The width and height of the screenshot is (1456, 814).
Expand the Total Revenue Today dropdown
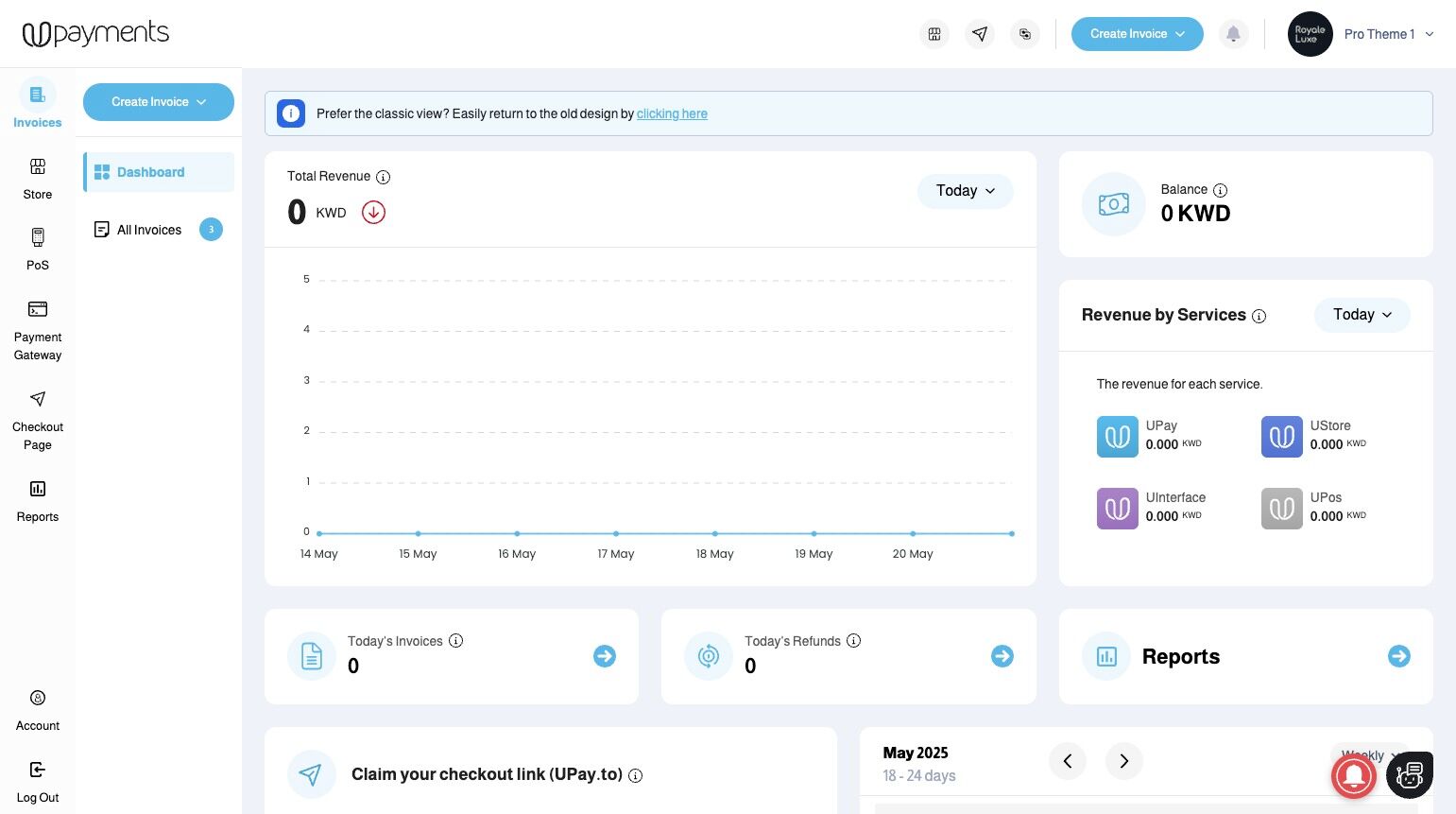(965, 191)
